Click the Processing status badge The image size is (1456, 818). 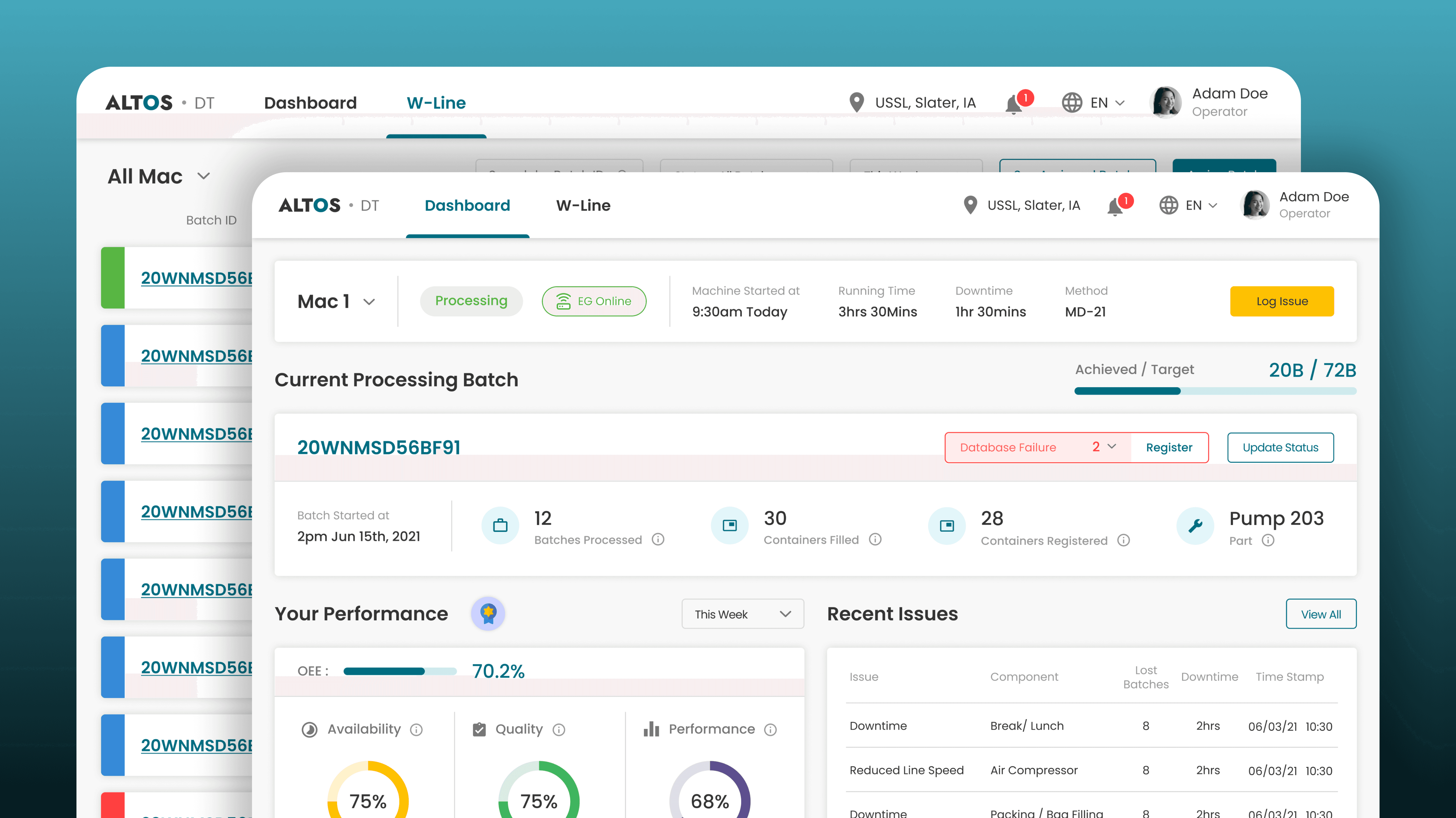471,301
